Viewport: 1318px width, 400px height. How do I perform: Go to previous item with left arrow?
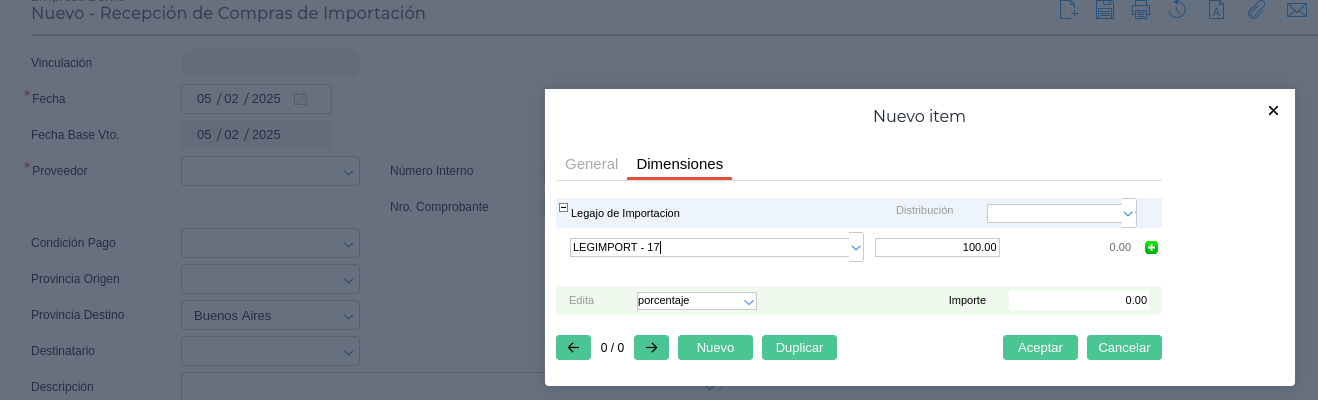(573, 348)
